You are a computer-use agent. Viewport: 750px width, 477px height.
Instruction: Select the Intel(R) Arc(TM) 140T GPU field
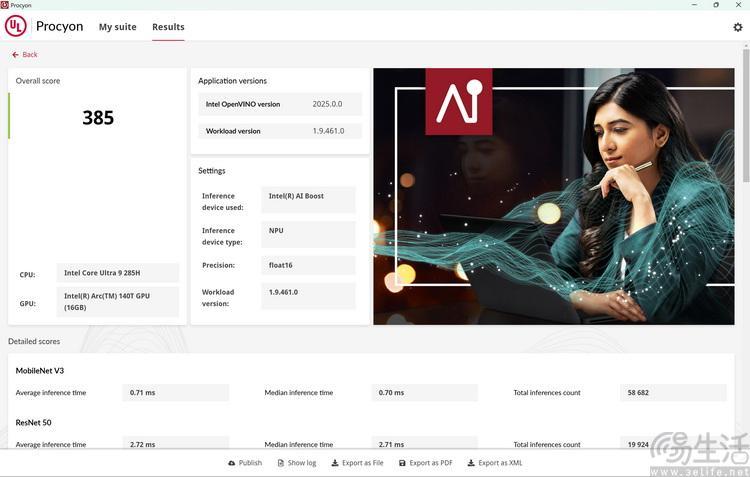click(118, 302)
